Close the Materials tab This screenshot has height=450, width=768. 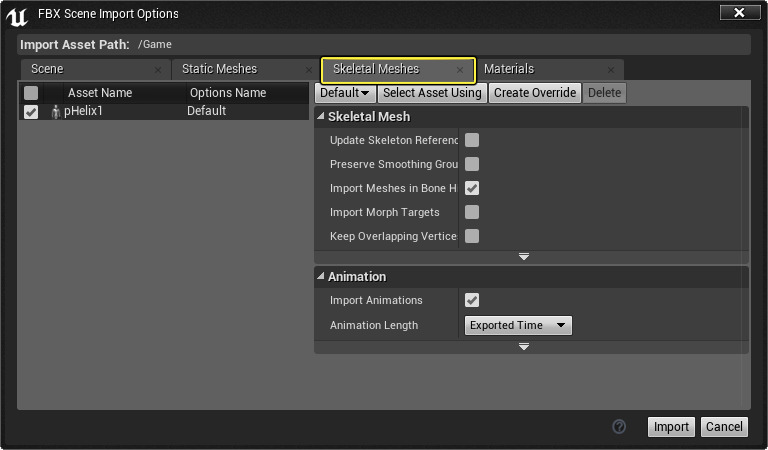pos(609,70)
